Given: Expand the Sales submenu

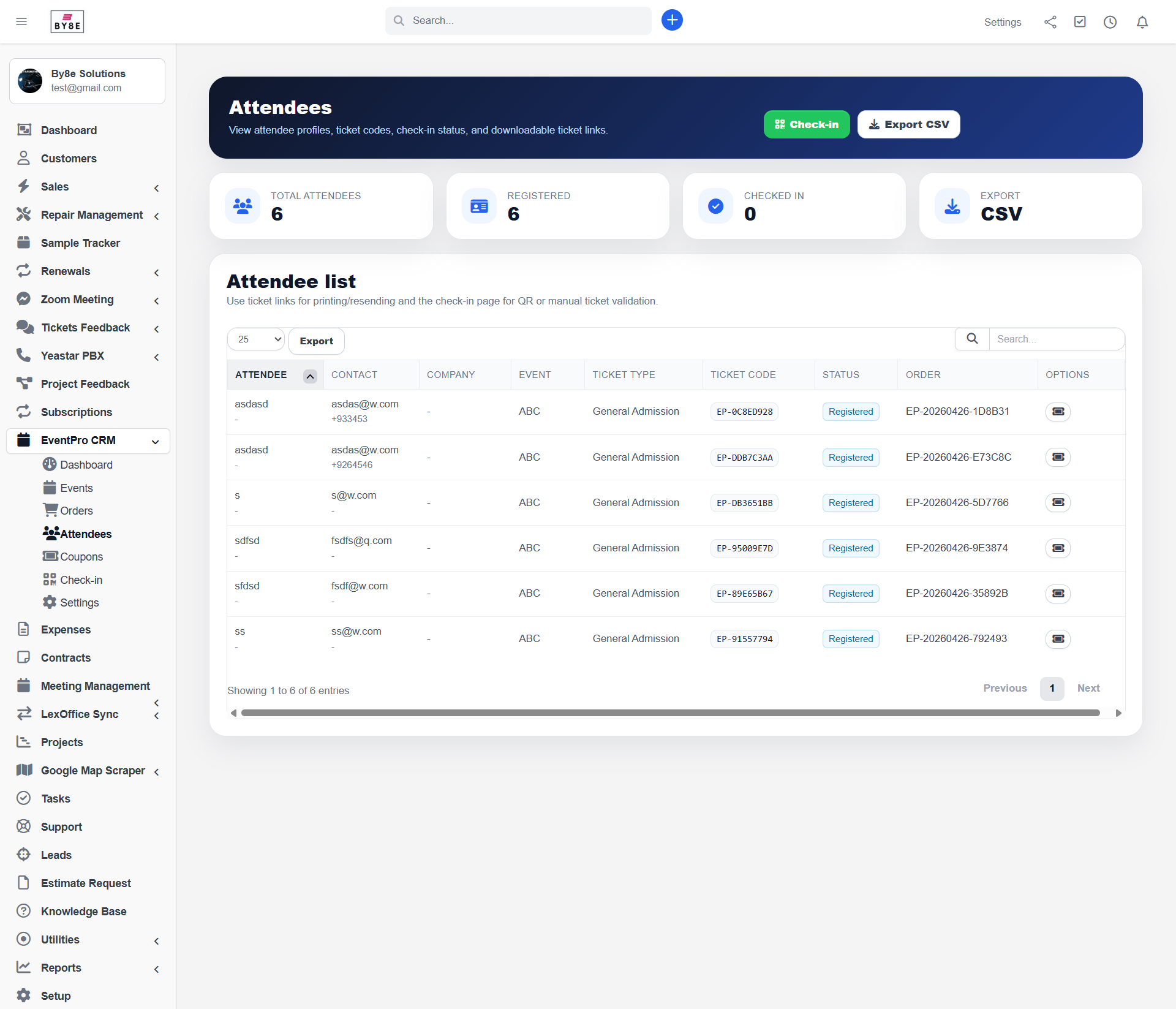Looking at the screenshot, I should click(156, 187).
